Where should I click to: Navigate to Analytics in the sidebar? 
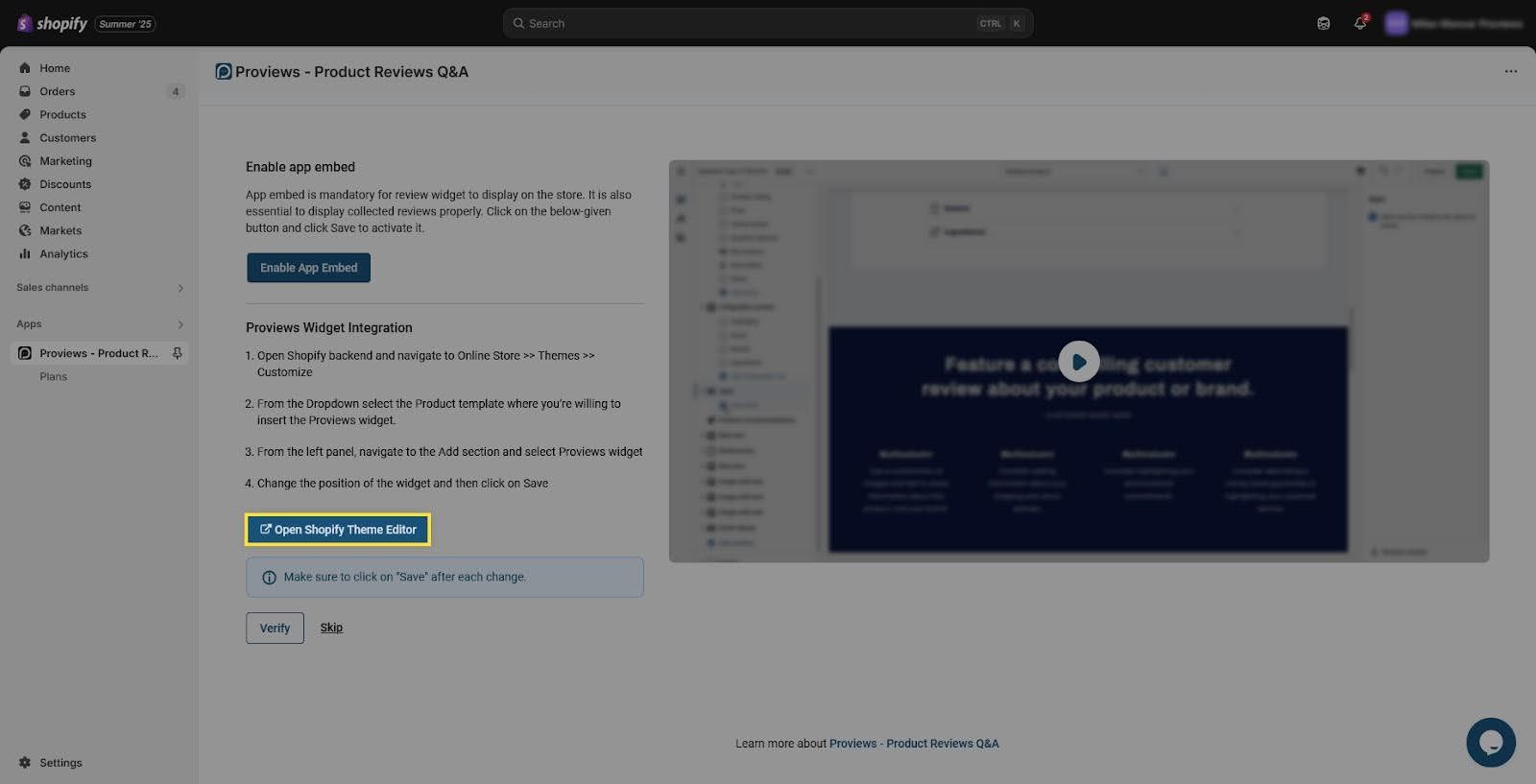pyautogui.click(x=63, y=254)
